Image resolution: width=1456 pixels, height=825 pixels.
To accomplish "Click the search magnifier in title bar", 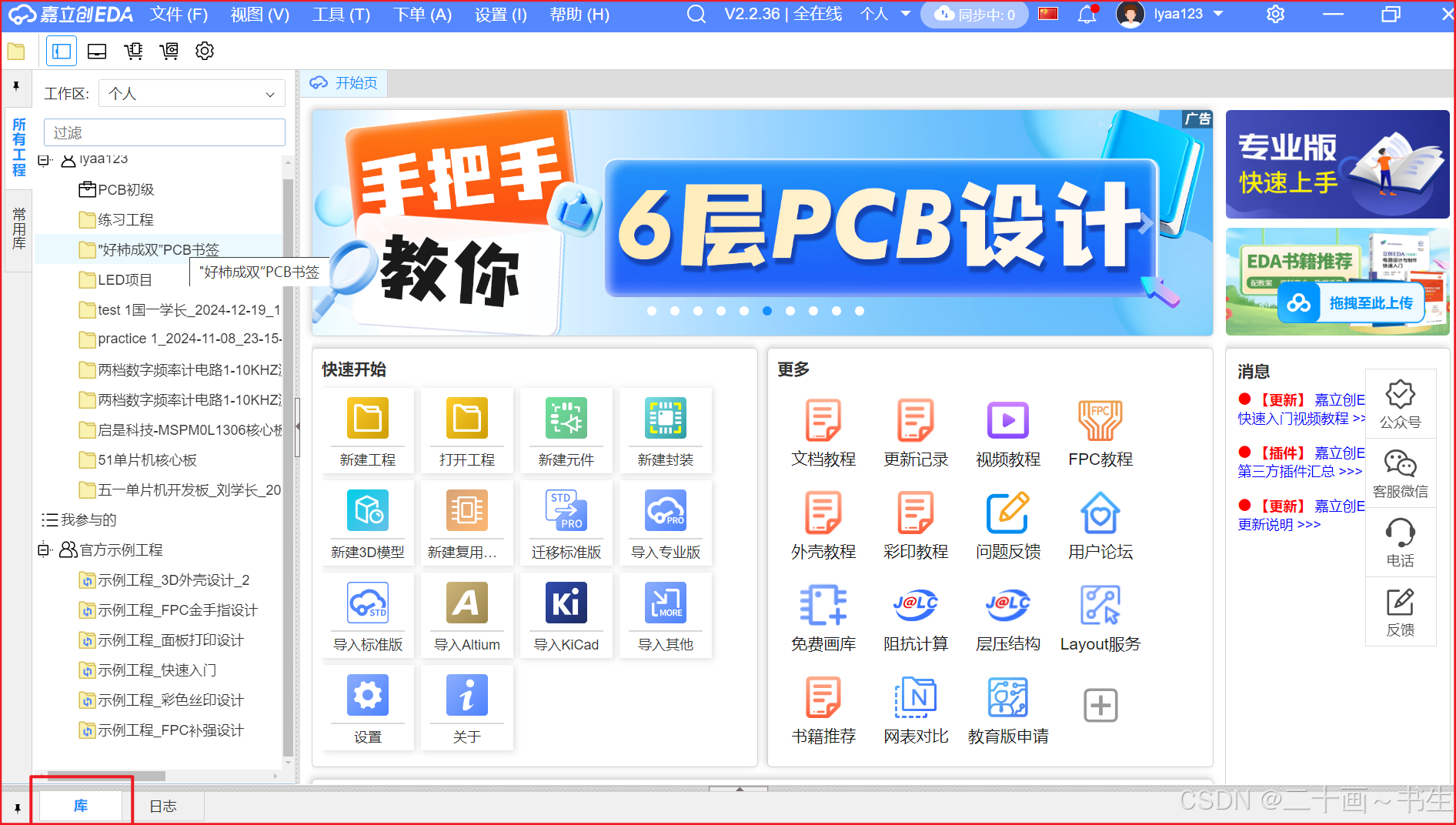I will coord(696,14).
